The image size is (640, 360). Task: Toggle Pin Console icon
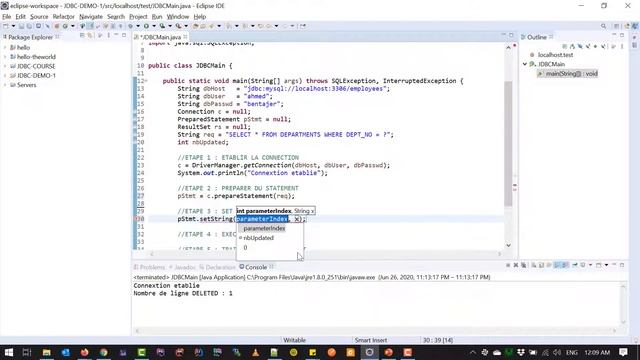(x=575, y=265)
